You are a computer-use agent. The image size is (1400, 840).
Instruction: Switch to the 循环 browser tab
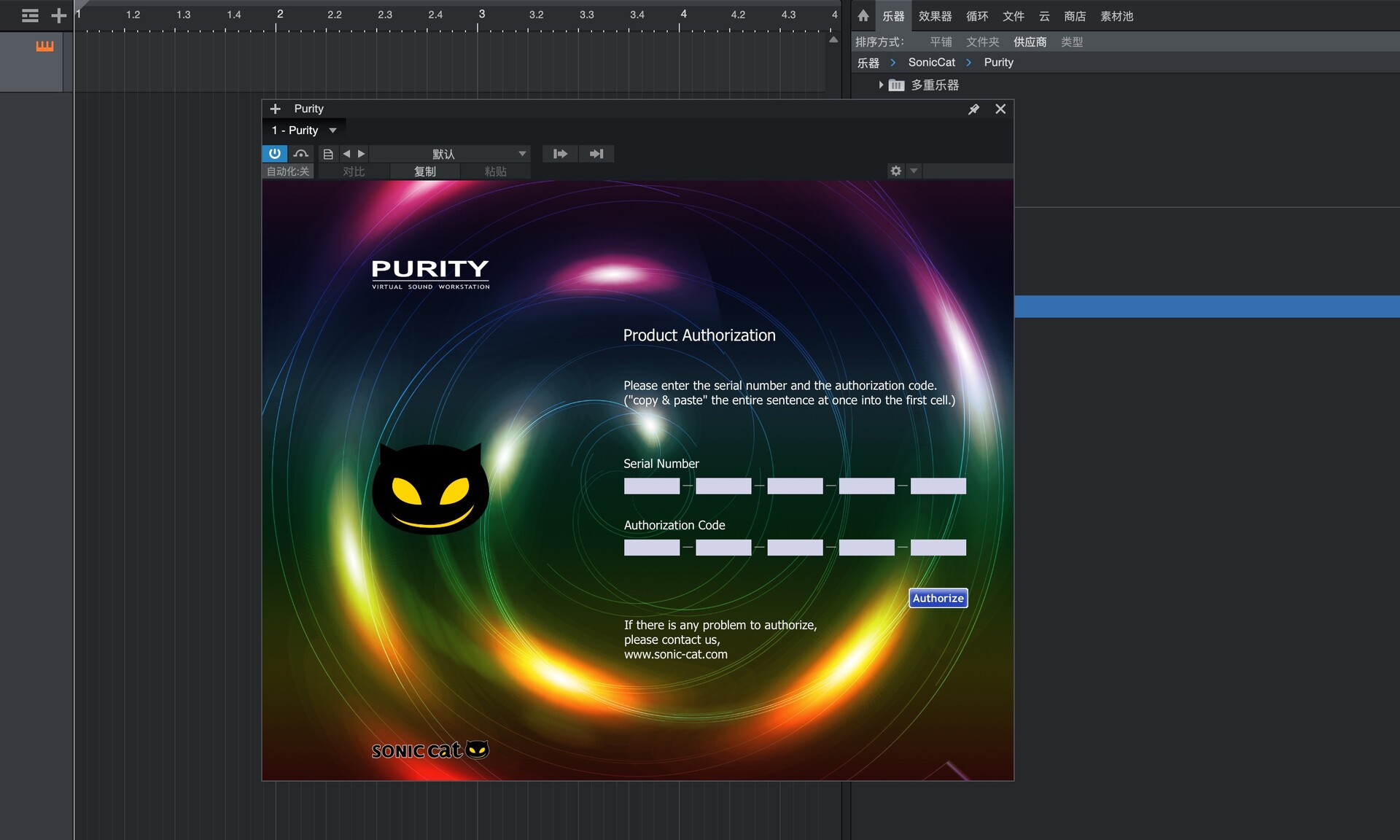977,16
